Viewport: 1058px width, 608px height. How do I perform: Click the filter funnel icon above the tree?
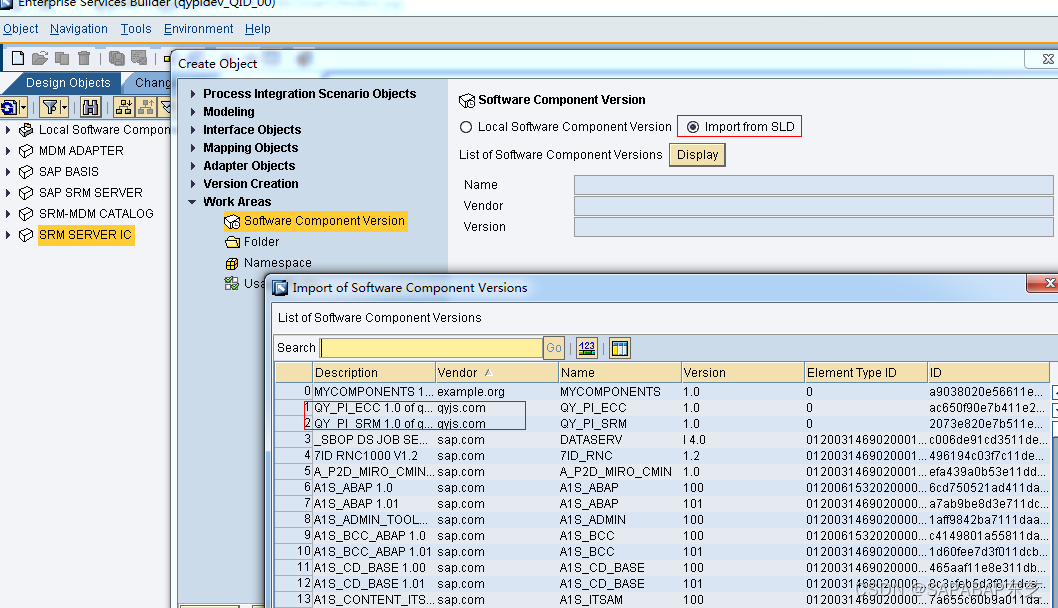tap(51, 106)
